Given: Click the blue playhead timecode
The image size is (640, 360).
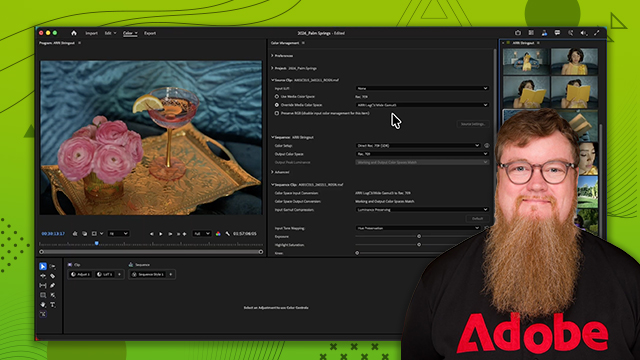Looking at the screenshot, I should [x=53, y=233].
